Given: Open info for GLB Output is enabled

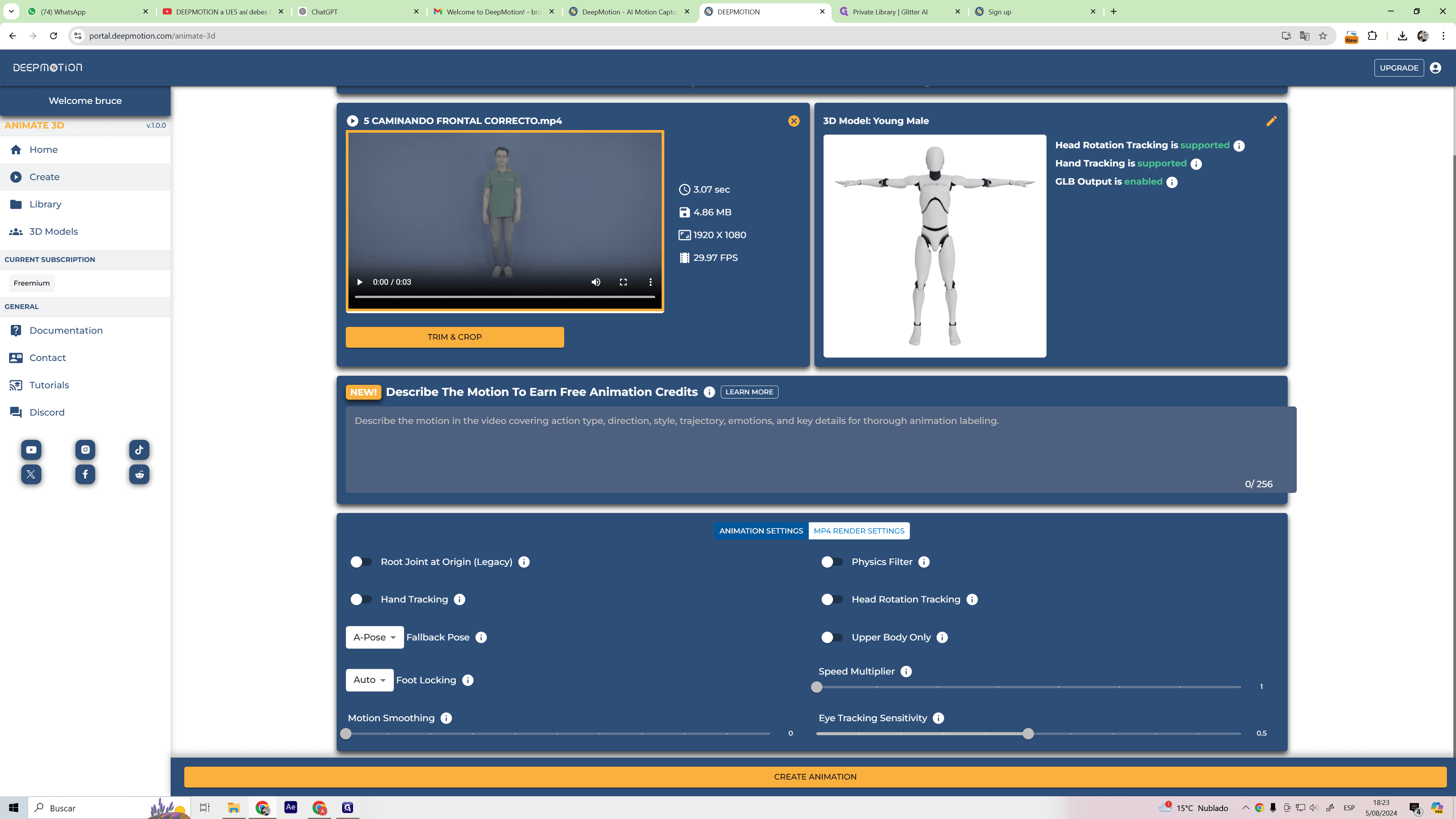Looking at the screenshot, I should [x=1172, y=182].
